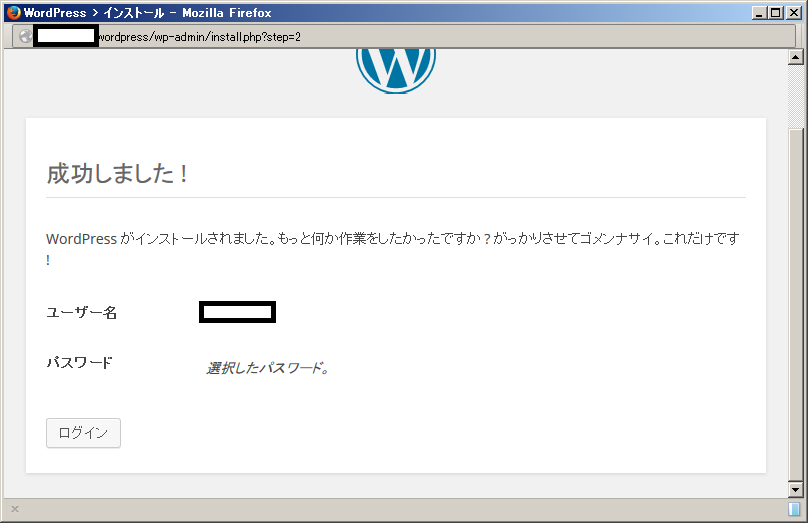Click the status bar close X icon
808x523 pixels.
point(15,509)
